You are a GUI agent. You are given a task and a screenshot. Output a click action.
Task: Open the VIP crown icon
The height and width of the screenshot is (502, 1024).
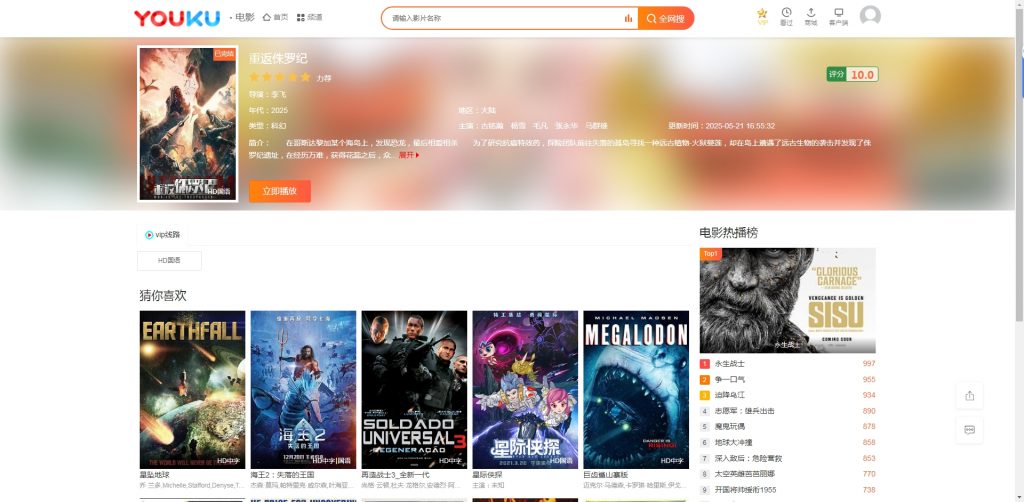[762, 13]
